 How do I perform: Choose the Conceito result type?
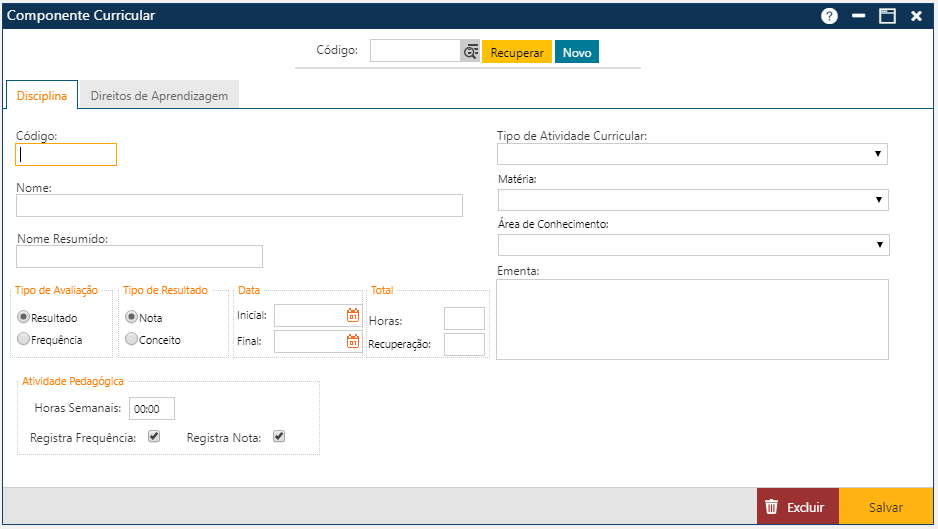pyautogui.click(x=131, y=340)
